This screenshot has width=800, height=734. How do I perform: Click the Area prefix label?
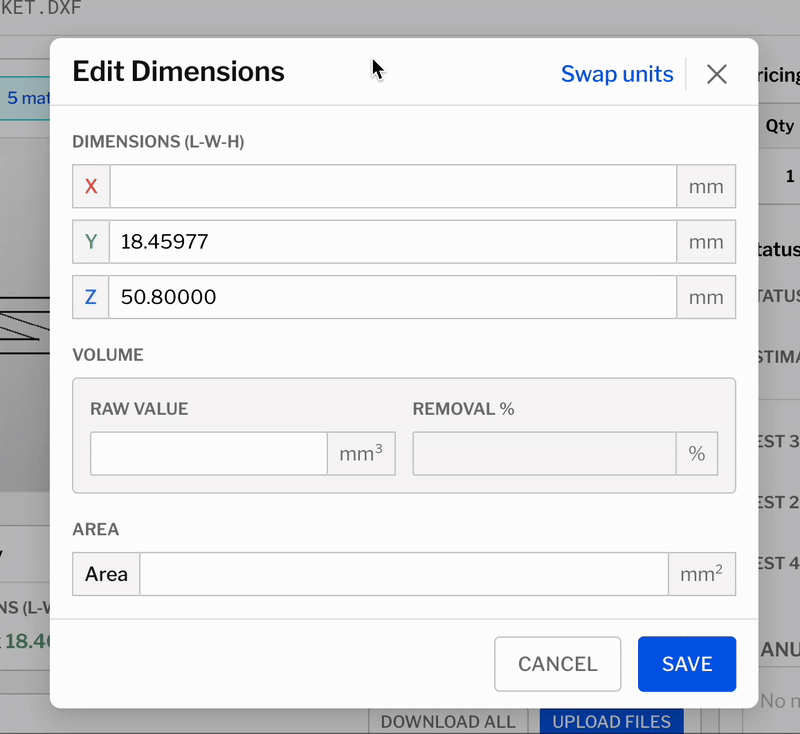point(106,574)
